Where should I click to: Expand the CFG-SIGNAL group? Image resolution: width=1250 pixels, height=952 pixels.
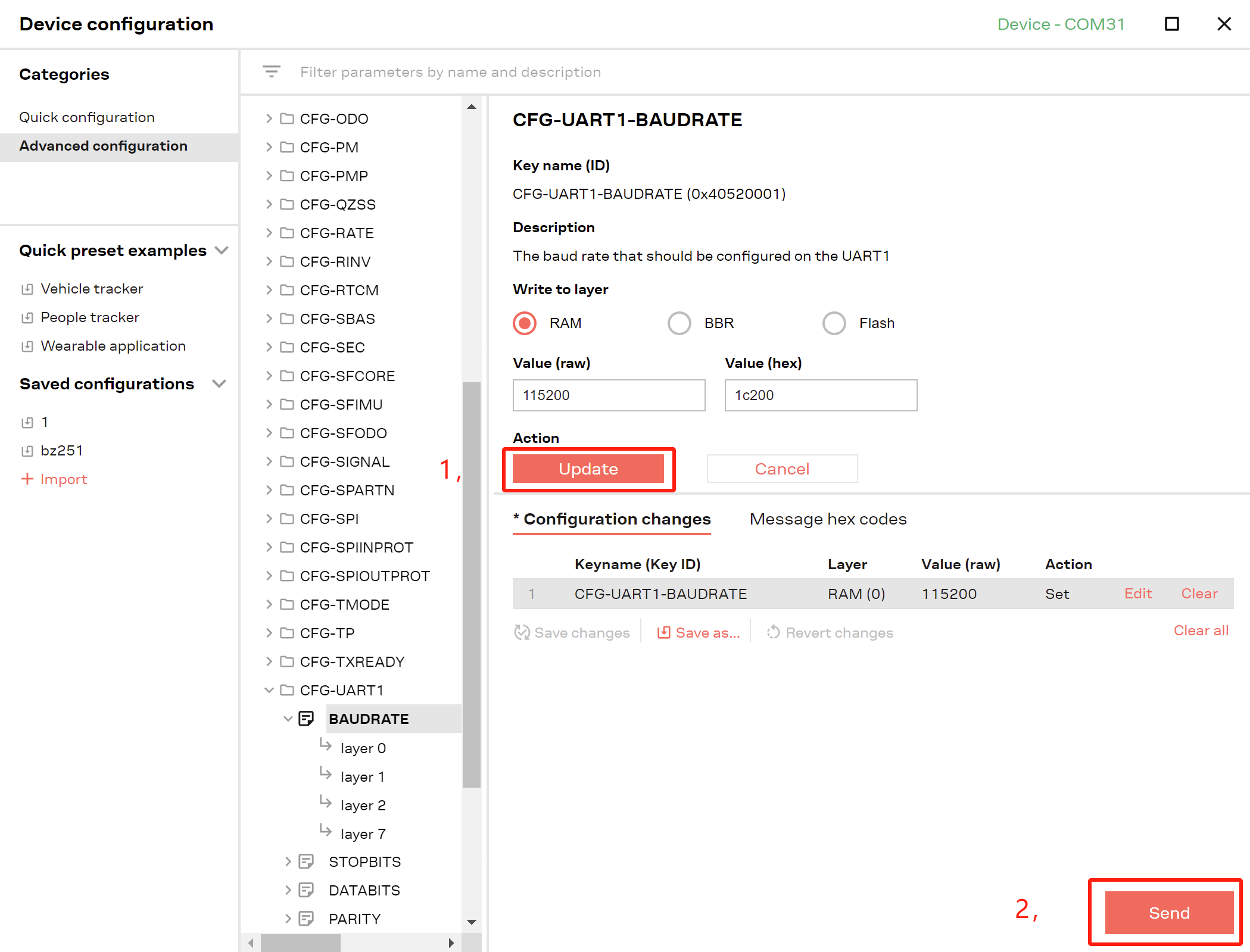[269, 461]
